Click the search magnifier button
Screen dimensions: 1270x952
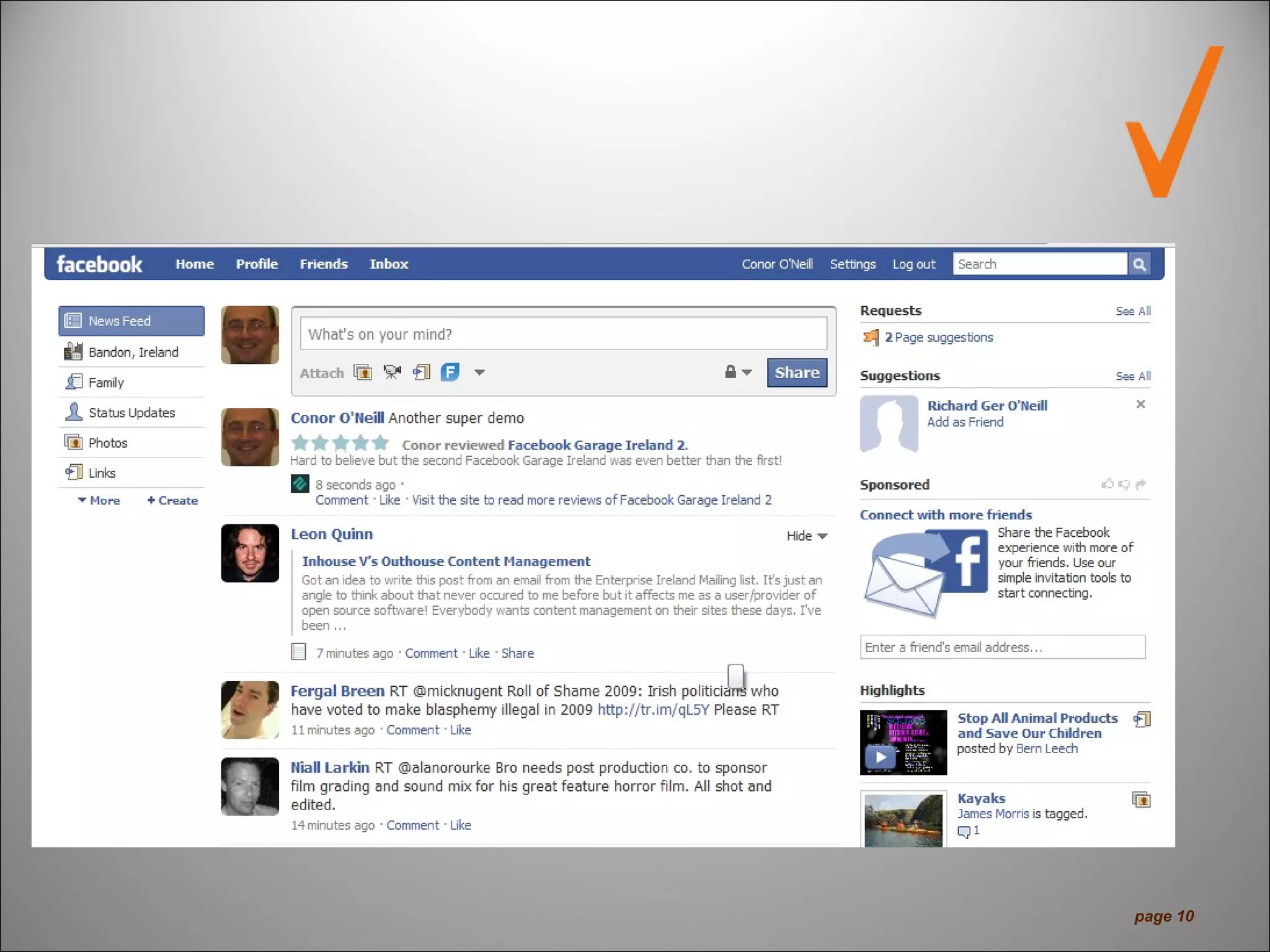[1139, 265]
